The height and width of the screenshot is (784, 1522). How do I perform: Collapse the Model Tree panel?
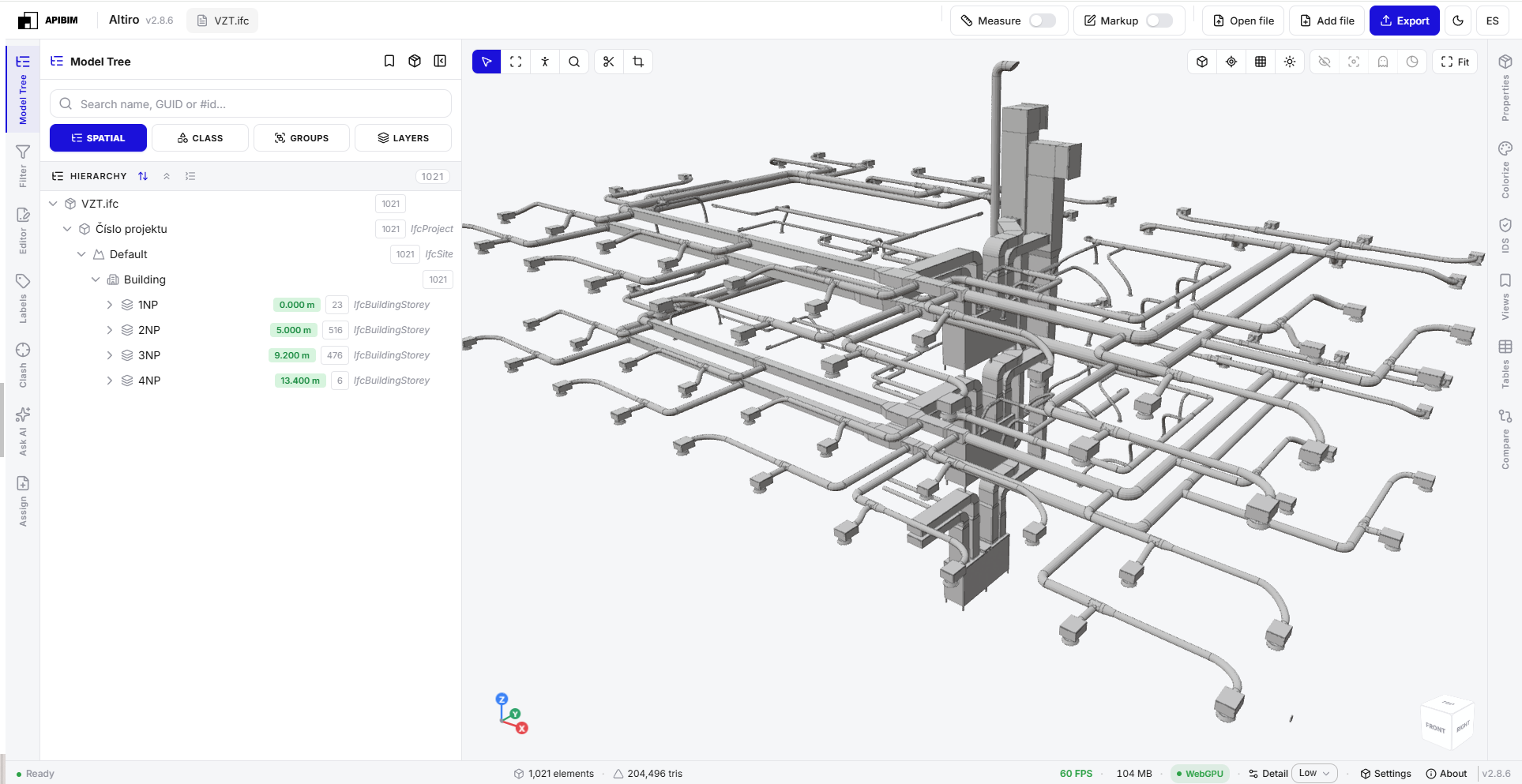tap(440, 61)
